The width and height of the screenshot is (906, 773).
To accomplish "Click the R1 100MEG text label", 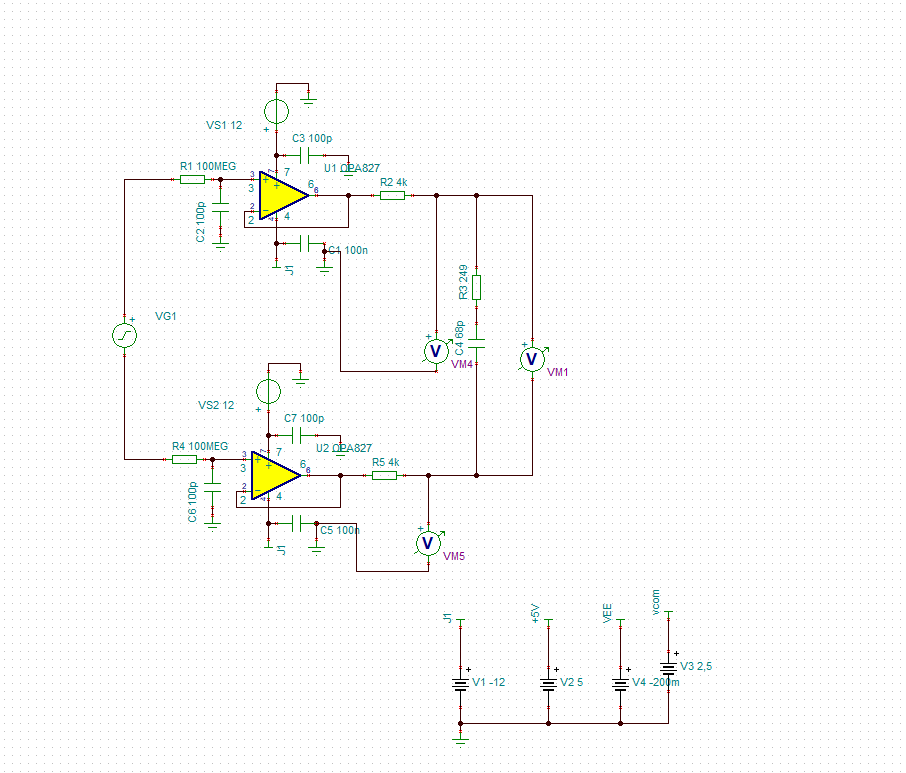I will point(208,166).
